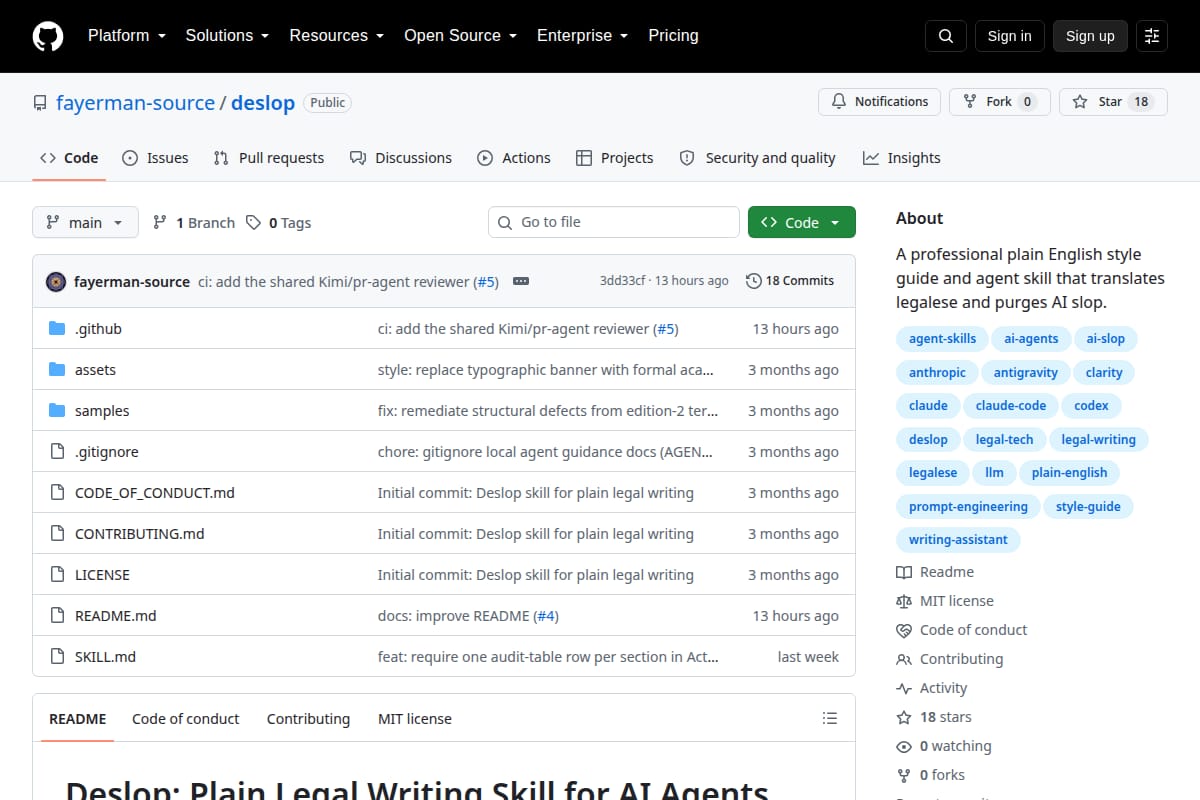Open the prompt-engineering topic tag
Image resolution: width=1200 pixels, height=800 pixels.
point(968,506)
